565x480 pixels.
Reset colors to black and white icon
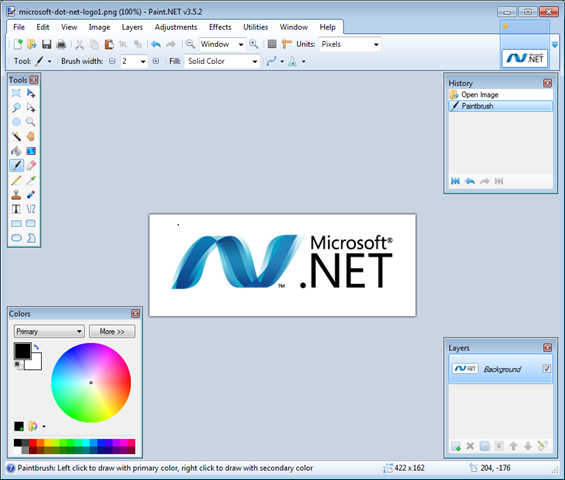pyautogui.click(x=18, y=365)
